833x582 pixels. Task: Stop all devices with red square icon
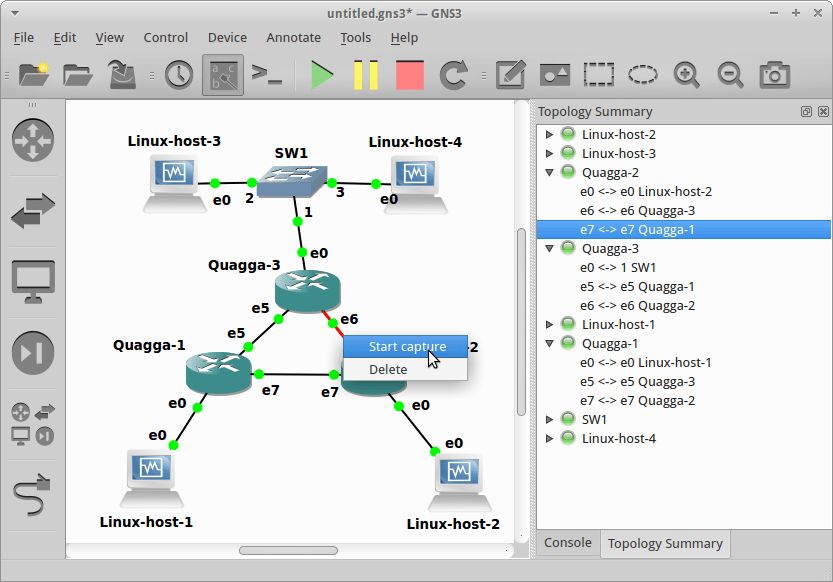click(x=408, y=74)
